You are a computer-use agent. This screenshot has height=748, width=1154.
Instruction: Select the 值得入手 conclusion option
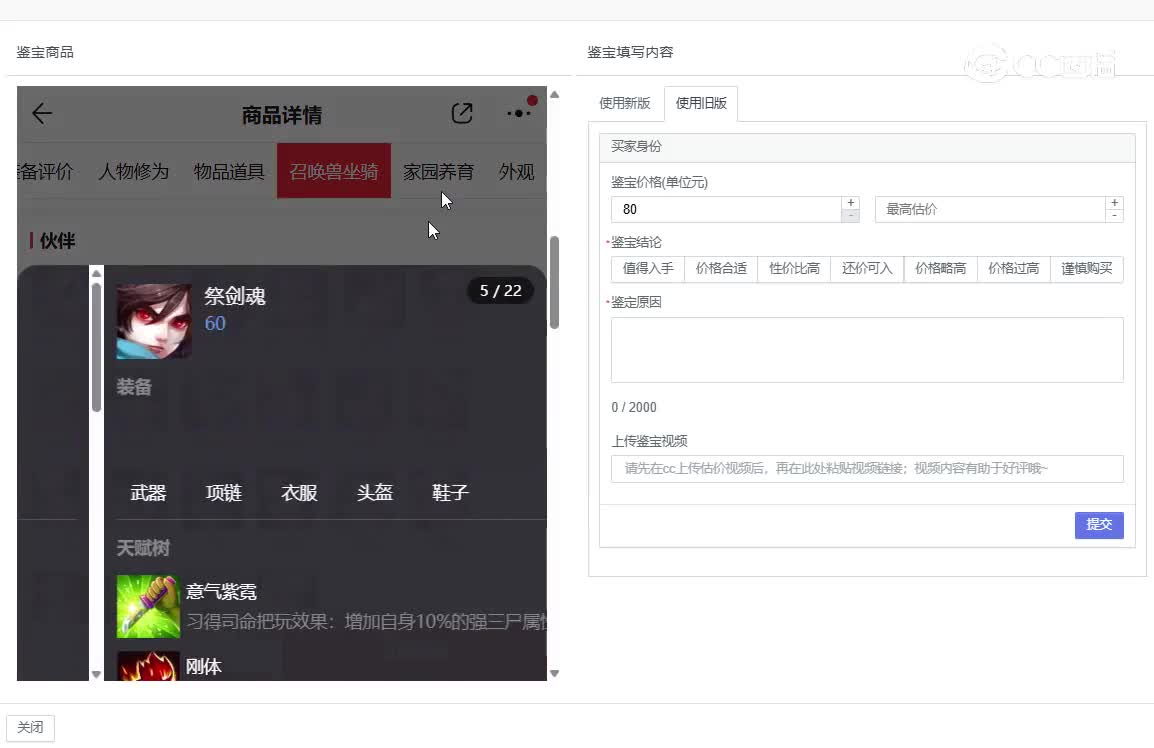(x=648, y=269)
